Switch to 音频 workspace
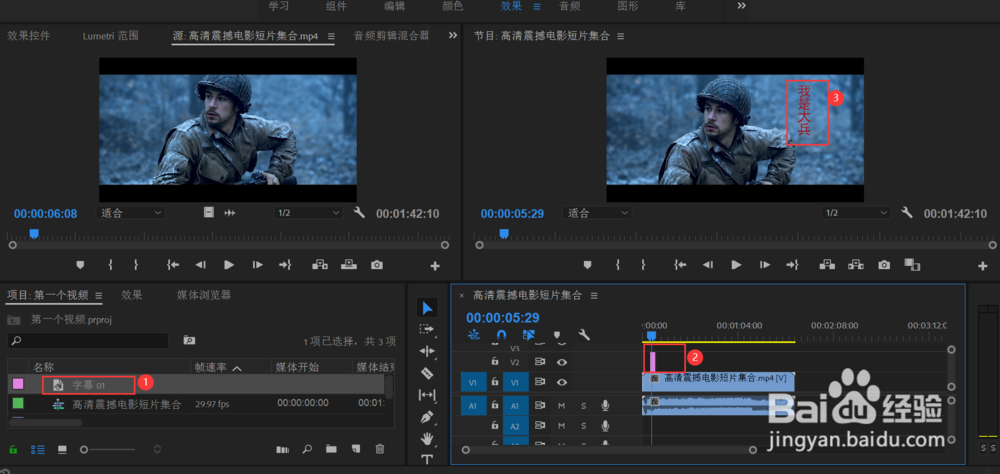Image resolution: width=1000 pixels, height=474 pixels. pyautogui.click(x=570, y=6)
